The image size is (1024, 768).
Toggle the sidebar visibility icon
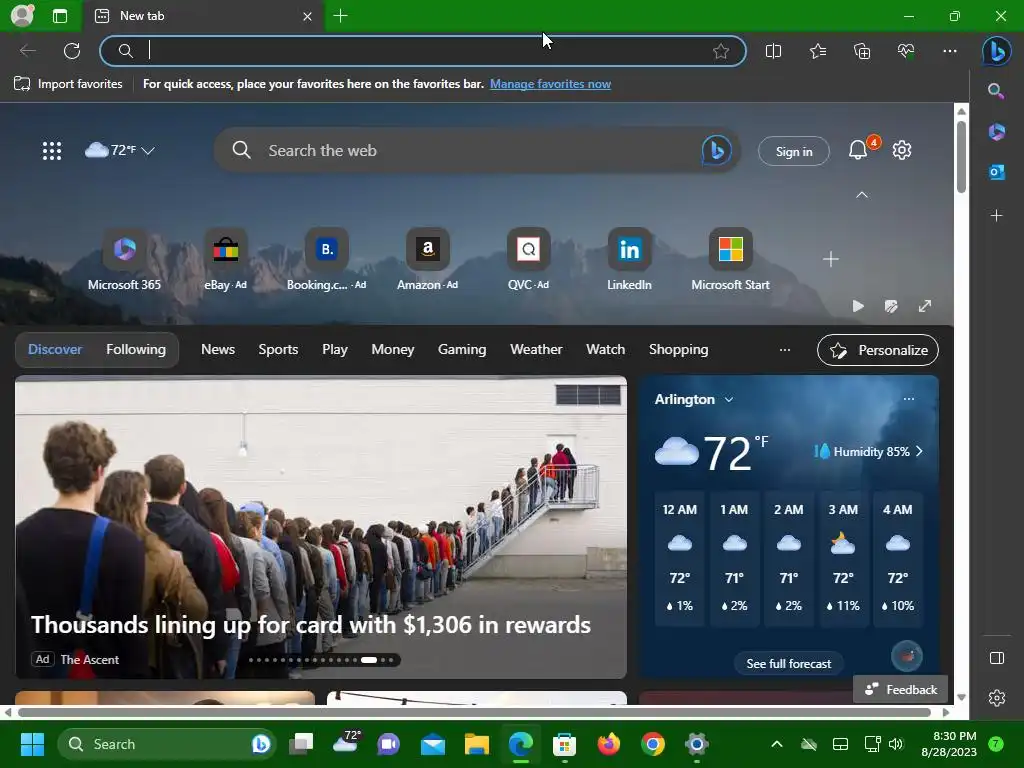997,658
